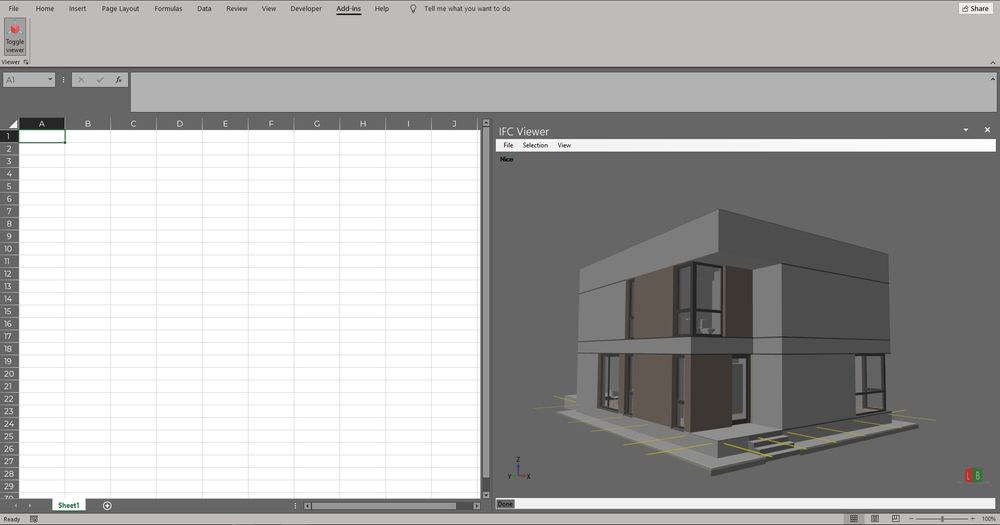
Task: Switch to Normal view in status bar
Action: [x=851, y=519]
